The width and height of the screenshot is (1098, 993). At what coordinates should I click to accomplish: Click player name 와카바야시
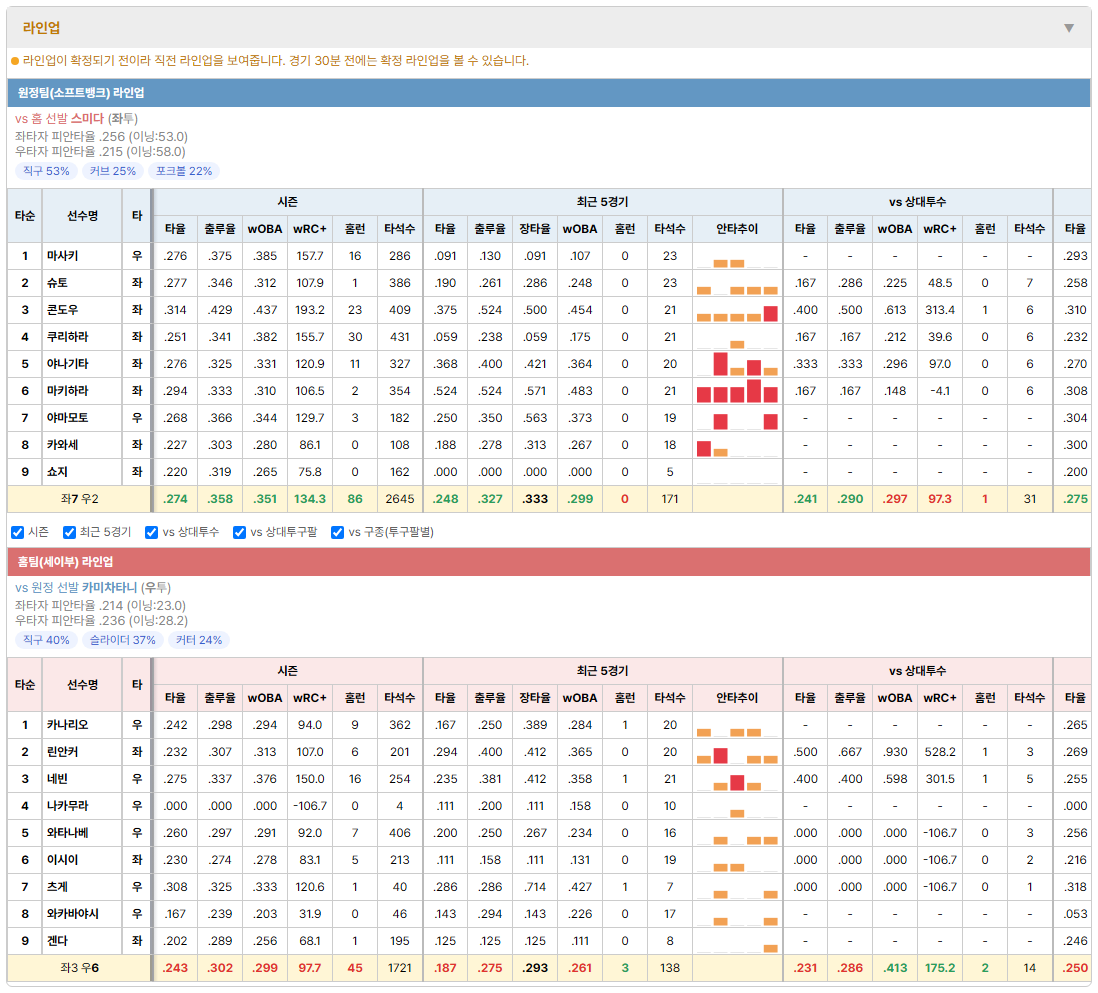click(73, 914)
